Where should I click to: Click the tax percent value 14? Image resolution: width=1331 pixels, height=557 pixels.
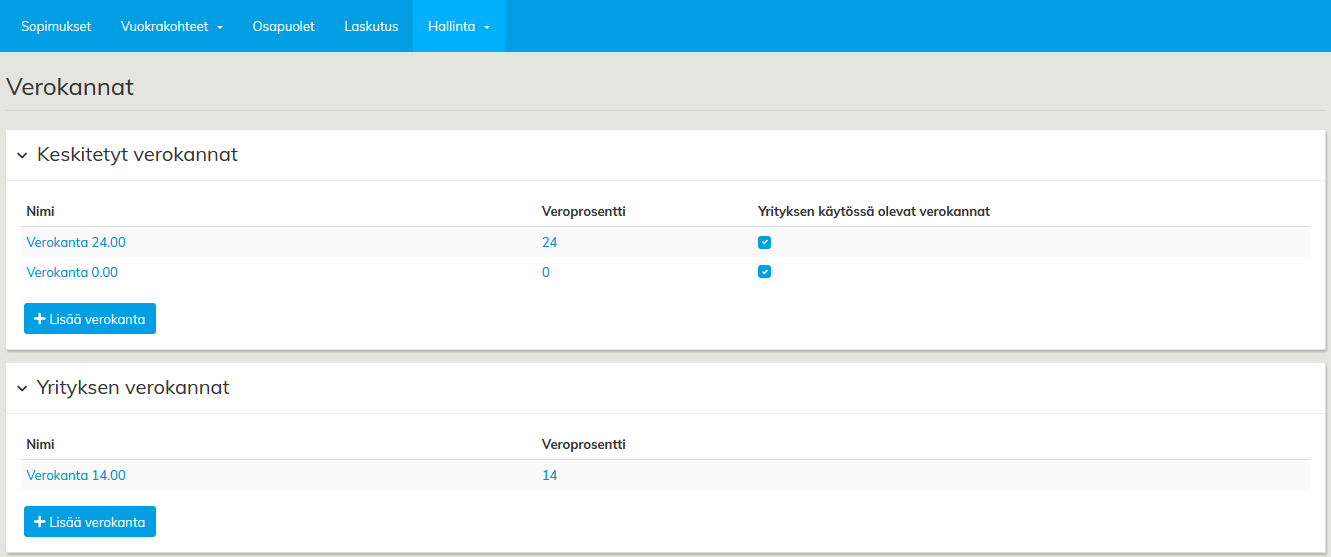tap(549, 475)
